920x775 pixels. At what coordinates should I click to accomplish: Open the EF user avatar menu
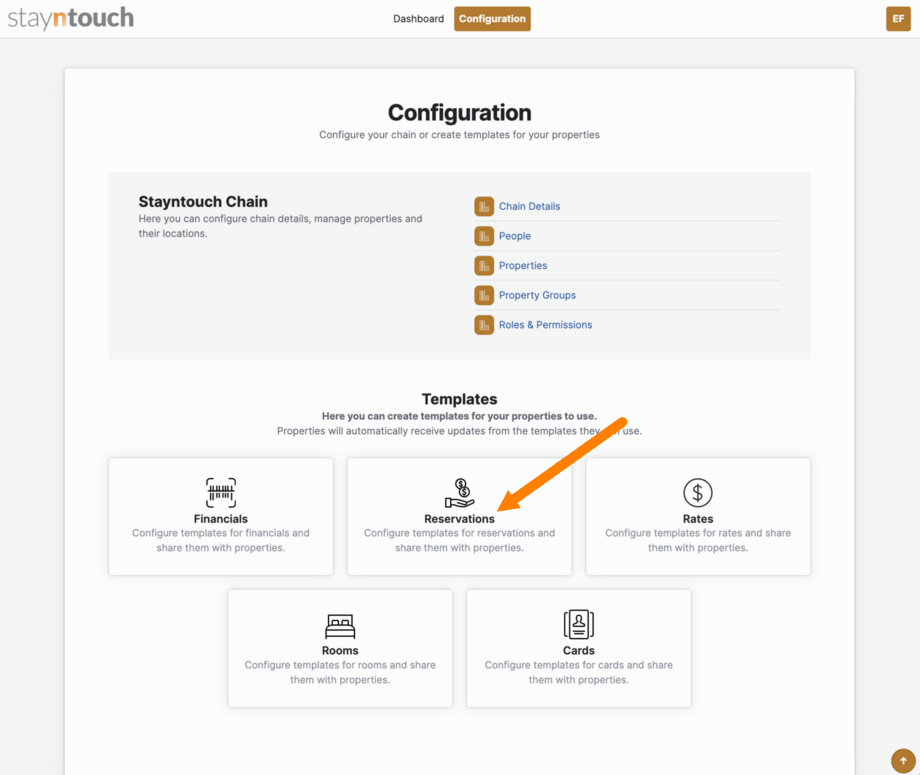pos(898,19)
